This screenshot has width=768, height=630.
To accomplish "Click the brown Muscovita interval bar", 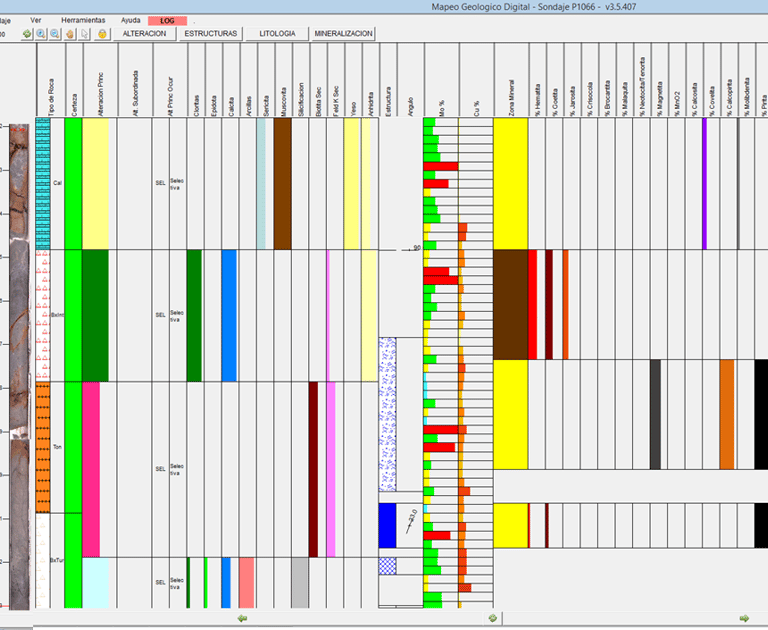I will click(283, 184).
